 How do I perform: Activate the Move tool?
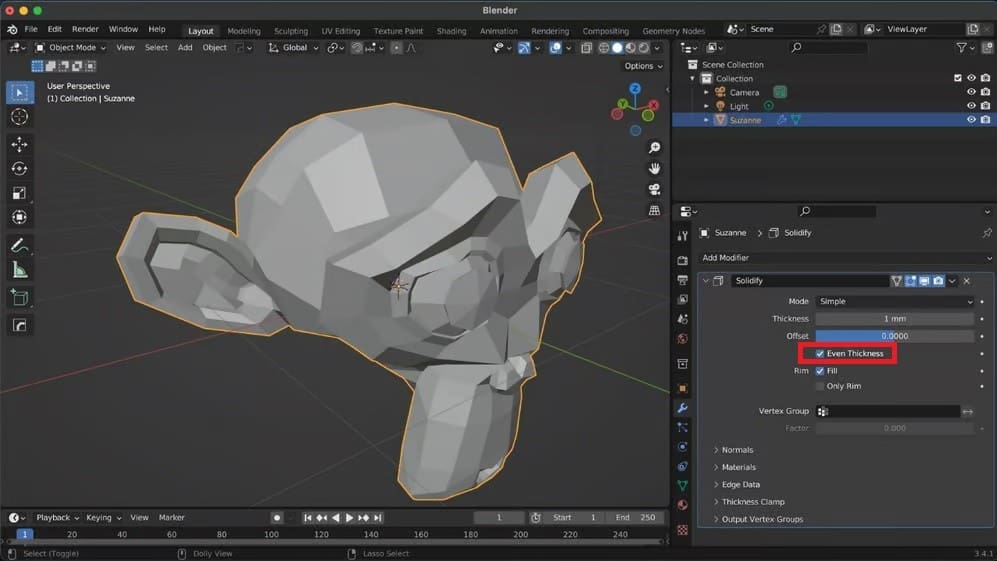pyautogui.click(x=20, y=144)
